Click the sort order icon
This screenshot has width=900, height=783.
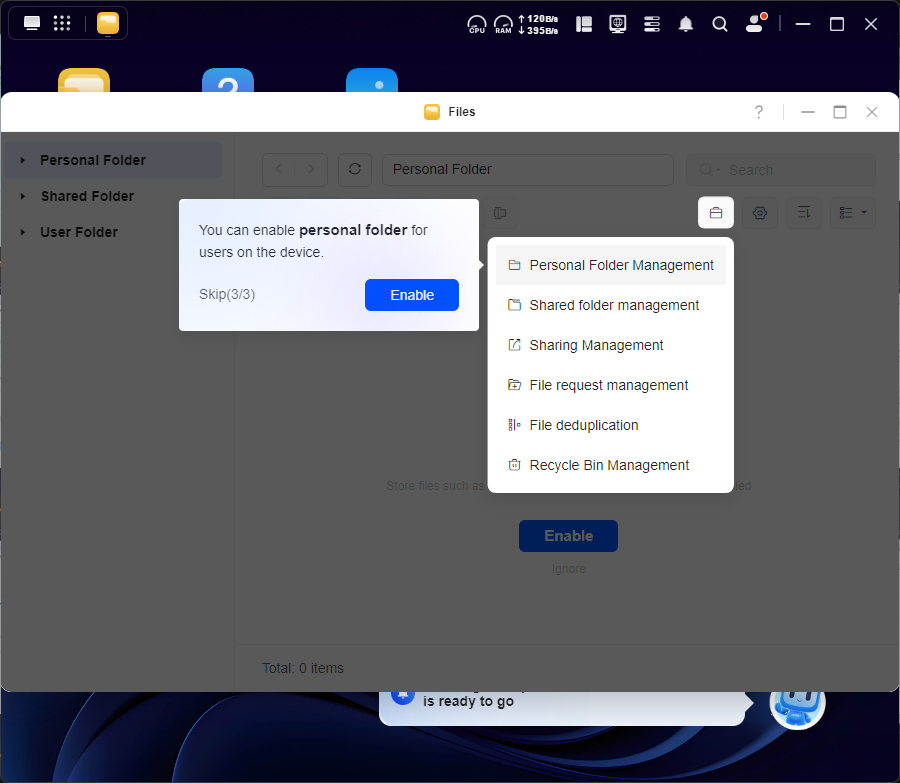tap(804, 213)
